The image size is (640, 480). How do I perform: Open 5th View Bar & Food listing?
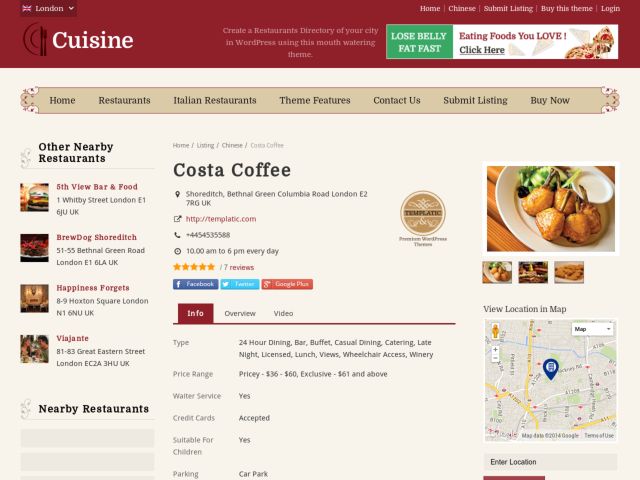97,187
